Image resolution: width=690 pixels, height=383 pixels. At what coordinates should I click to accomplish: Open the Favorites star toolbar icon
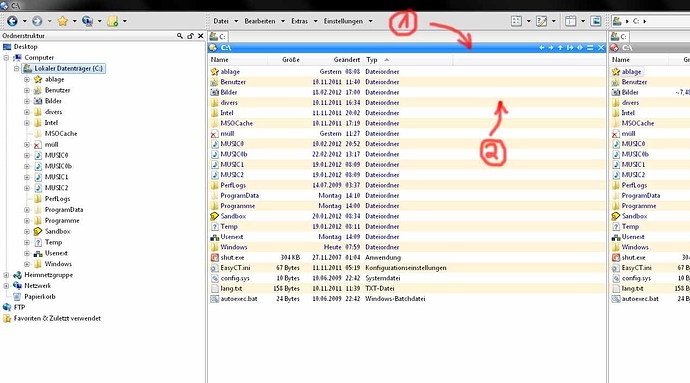pyautogui.click(x=62, y=21)
